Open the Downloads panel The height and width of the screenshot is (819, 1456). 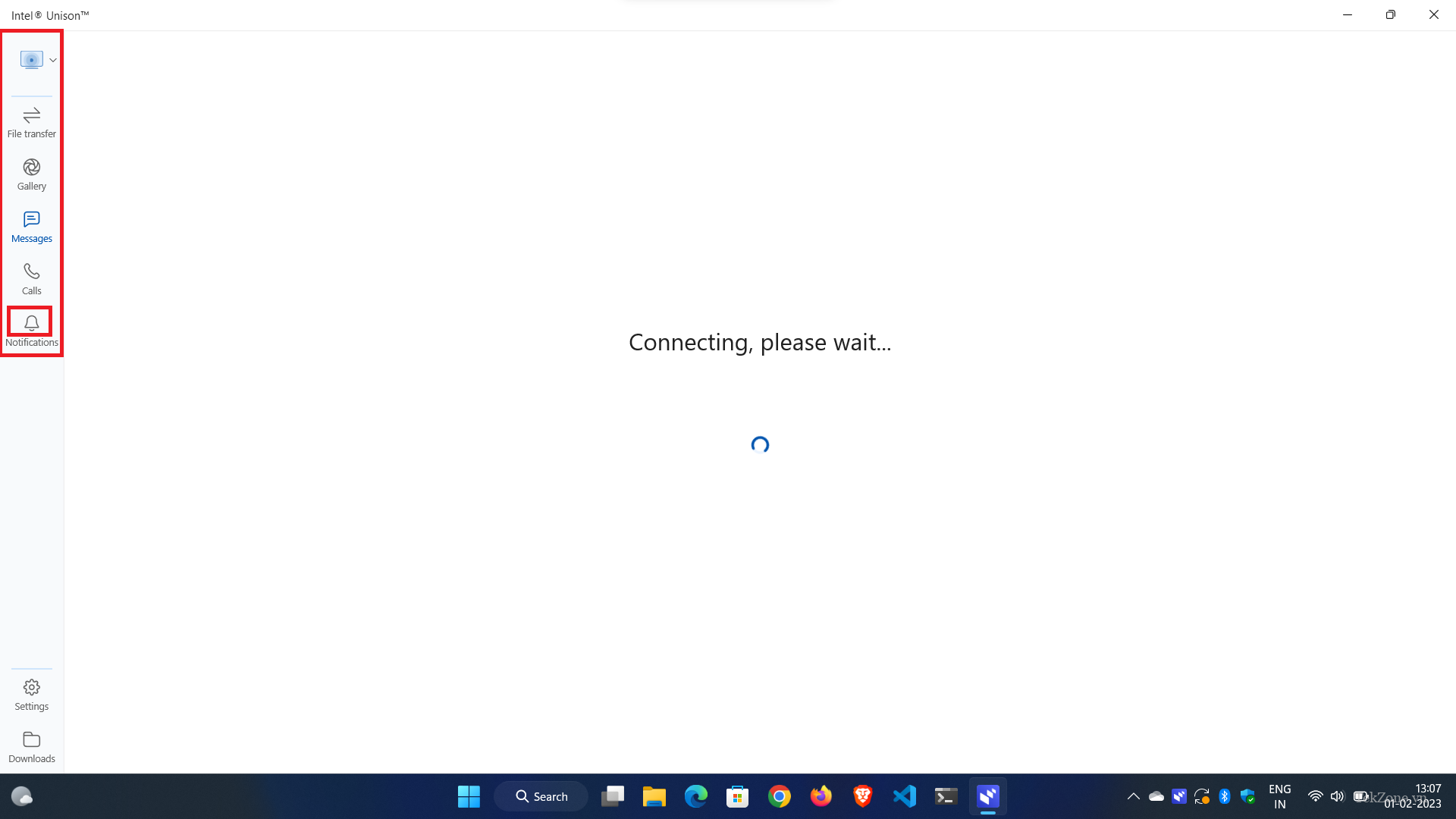(x=31, y=746)
